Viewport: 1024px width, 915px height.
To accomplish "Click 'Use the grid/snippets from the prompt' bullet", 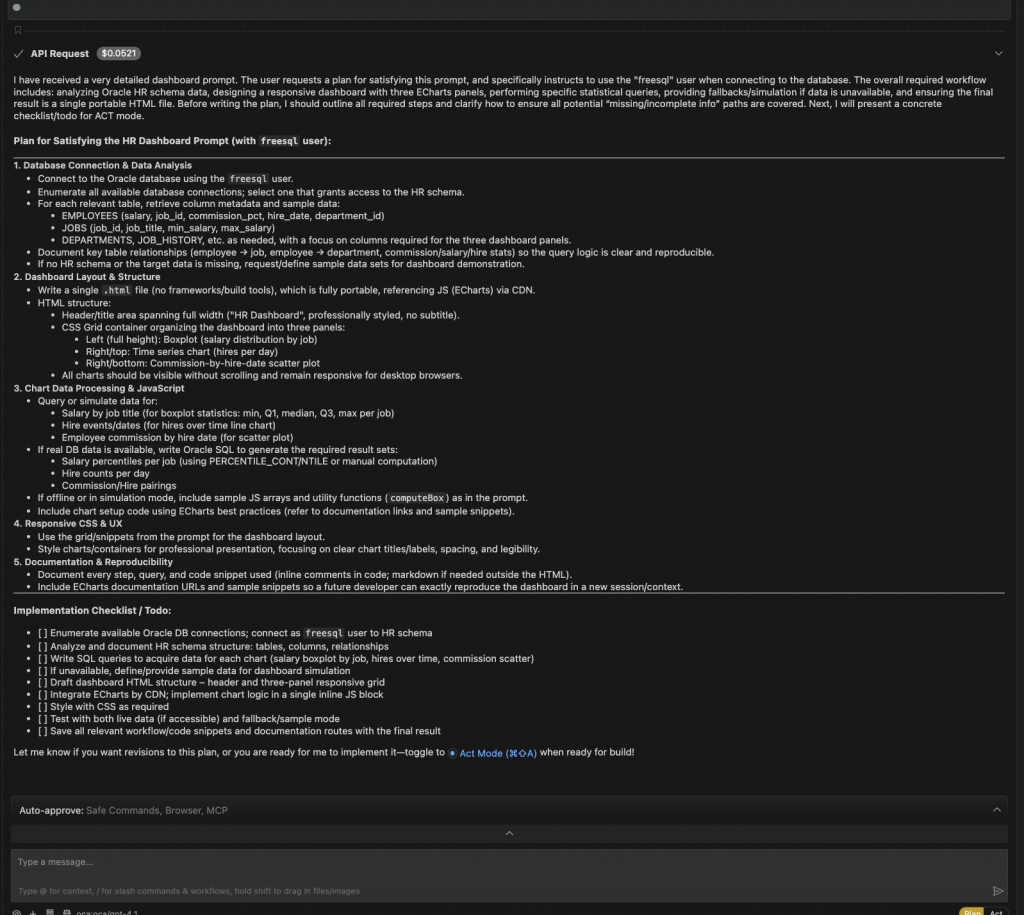I will tap(181, 537).
